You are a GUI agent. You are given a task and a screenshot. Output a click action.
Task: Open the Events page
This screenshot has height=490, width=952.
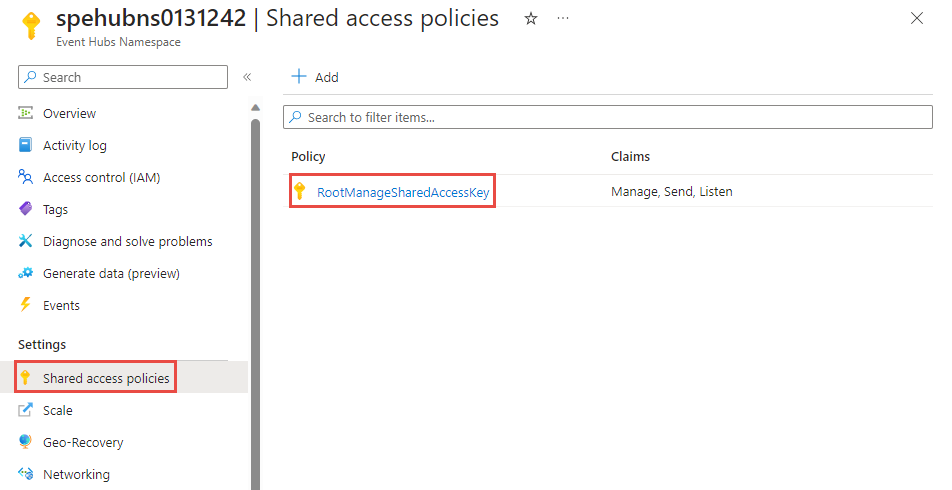pyautogui.click(x=61, y=305)
